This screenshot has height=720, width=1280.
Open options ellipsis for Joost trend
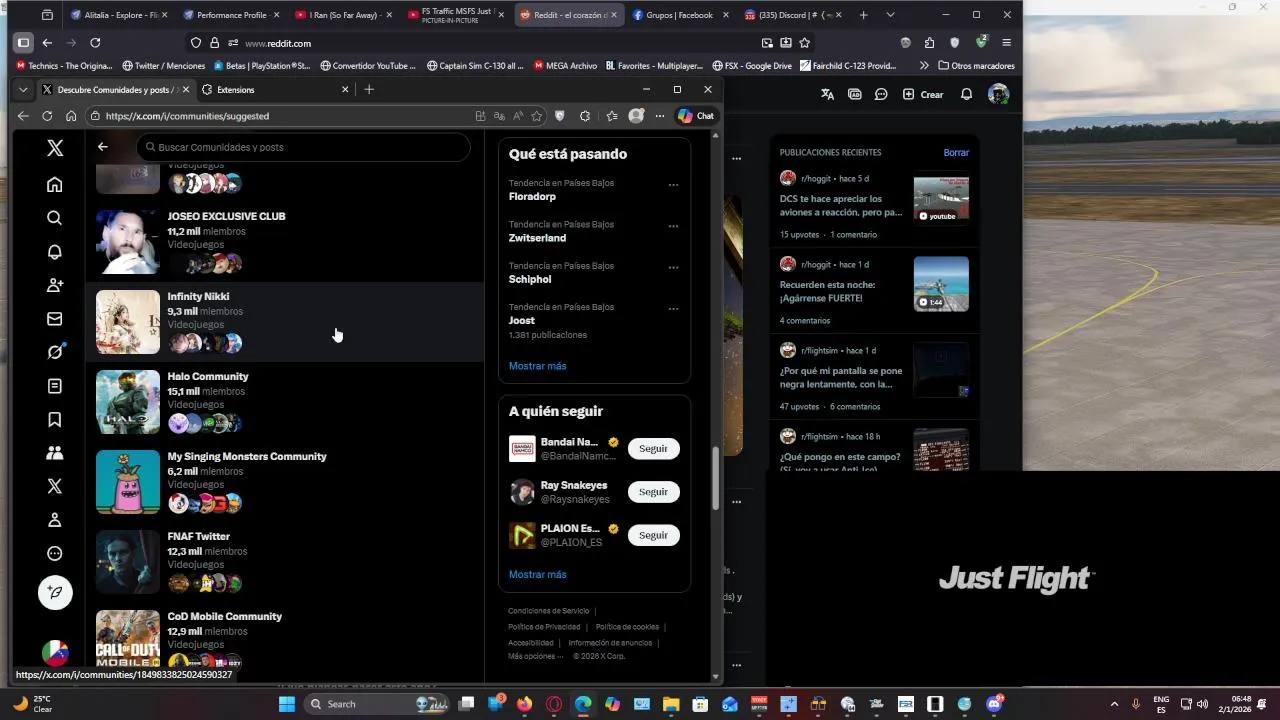coord(673,309)
